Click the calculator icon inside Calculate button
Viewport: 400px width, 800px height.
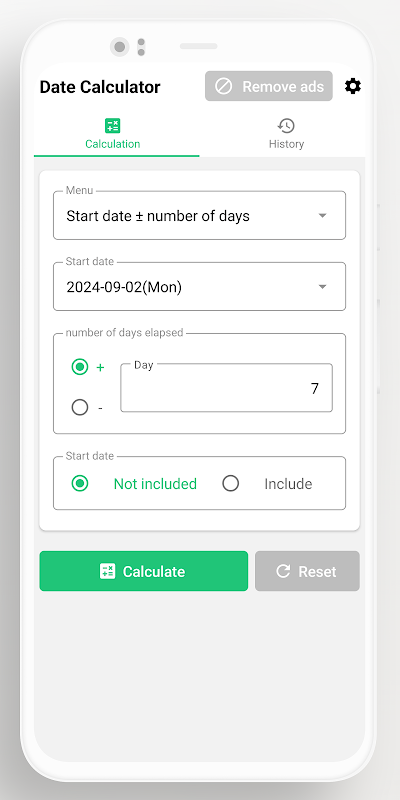107,571
